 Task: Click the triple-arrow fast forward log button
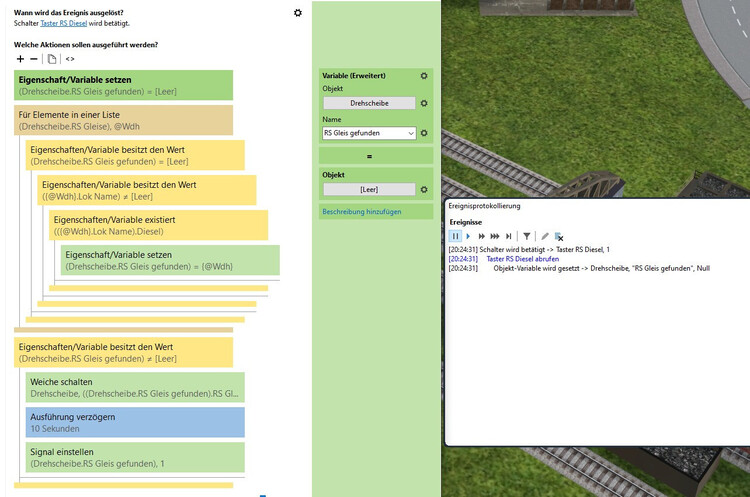495,236
